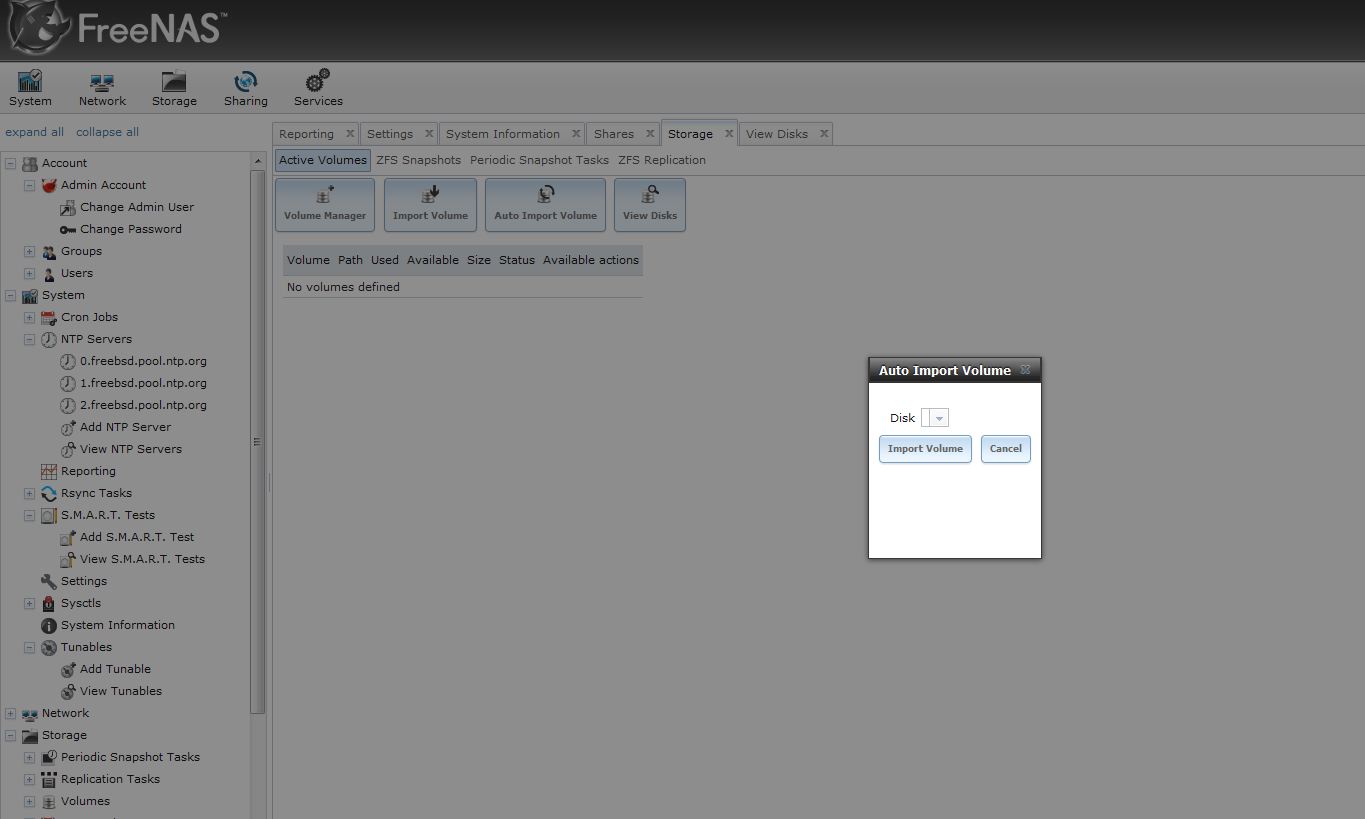Image resolution: width=1365 pixels, height=819 pixels.
Task: Close the Shares tab
Action: pos(650,133)
